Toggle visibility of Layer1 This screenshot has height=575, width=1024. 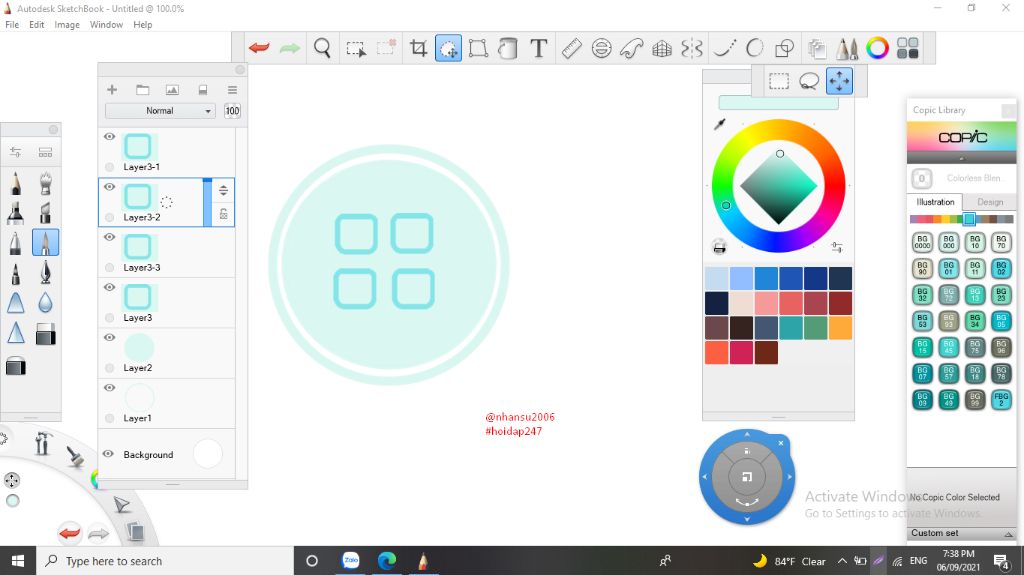(x=110, y=388)
